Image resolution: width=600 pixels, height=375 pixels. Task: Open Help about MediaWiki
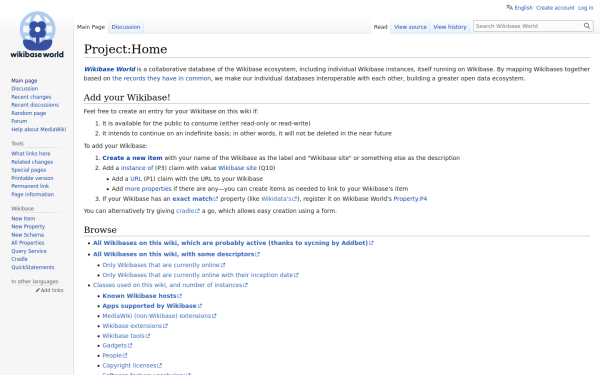[38, 129]
